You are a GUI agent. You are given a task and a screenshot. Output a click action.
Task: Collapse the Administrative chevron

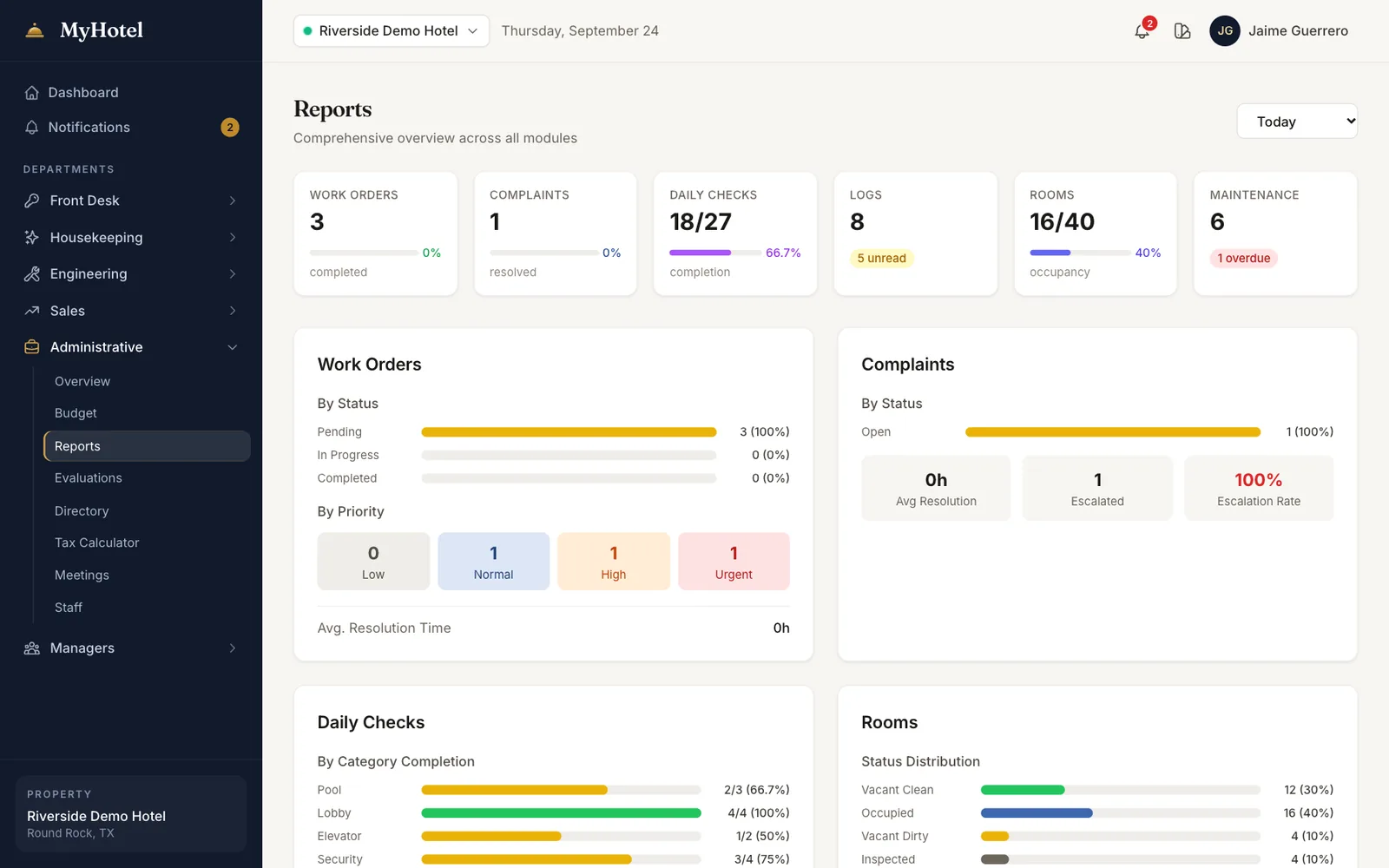[x=233, y=347]
